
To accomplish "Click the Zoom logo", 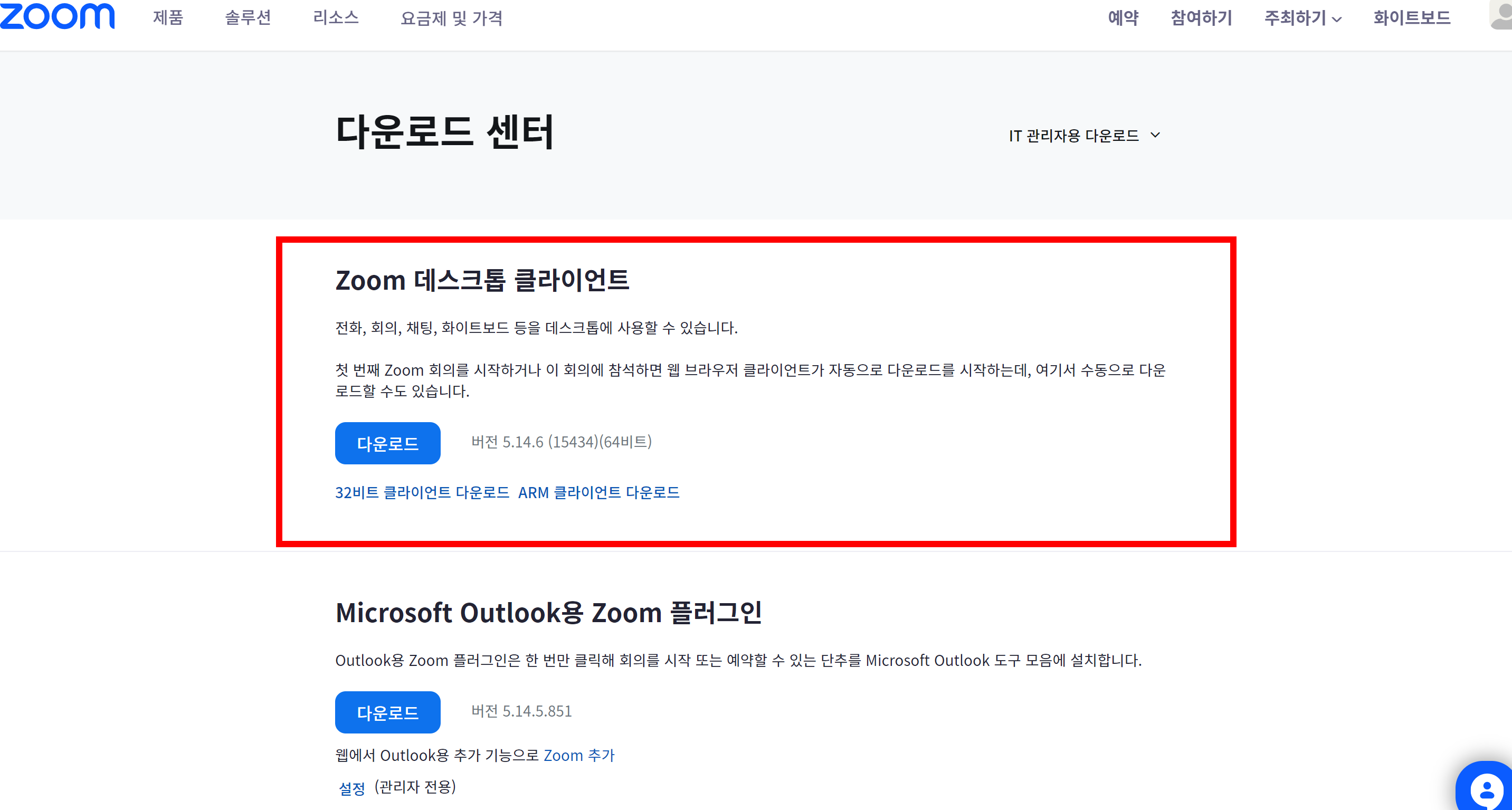I will coord(57,16).
